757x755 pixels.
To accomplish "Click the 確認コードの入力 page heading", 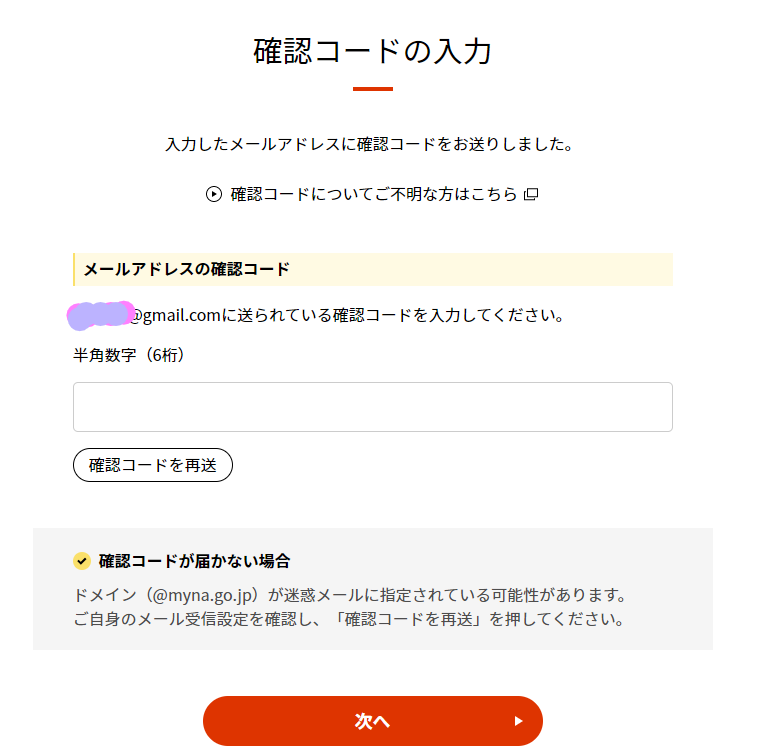I will tap(373, 51).
